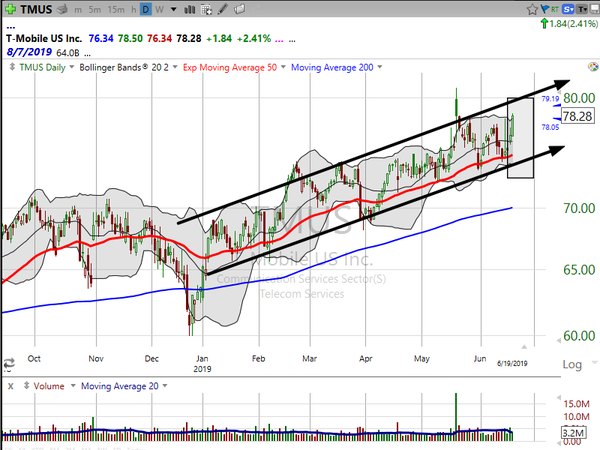Open the T dropdown button
Screen dimensions: 600x450
[582, 10]
